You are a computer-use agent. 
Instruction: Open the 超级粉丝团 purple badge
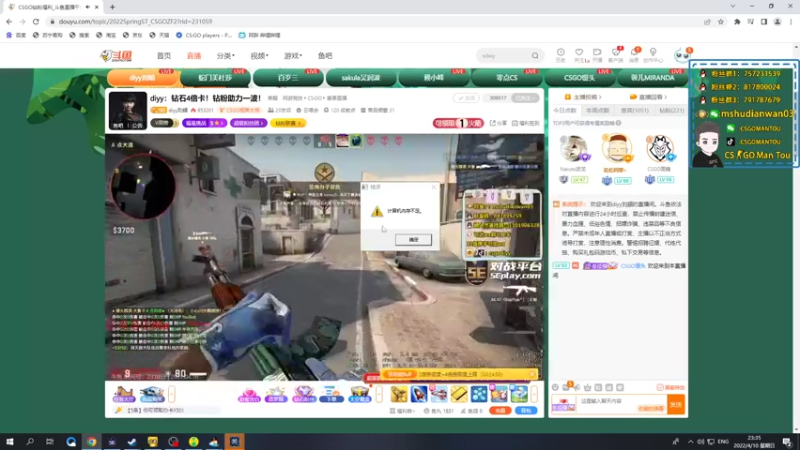coord(248,123)
